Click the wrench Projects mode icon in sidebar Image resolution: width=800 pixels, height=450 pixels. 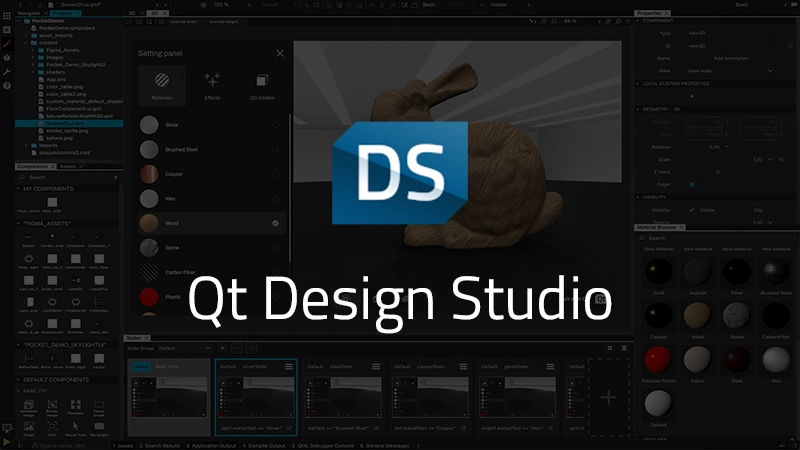pyautogui.click(x=7, y=72)
